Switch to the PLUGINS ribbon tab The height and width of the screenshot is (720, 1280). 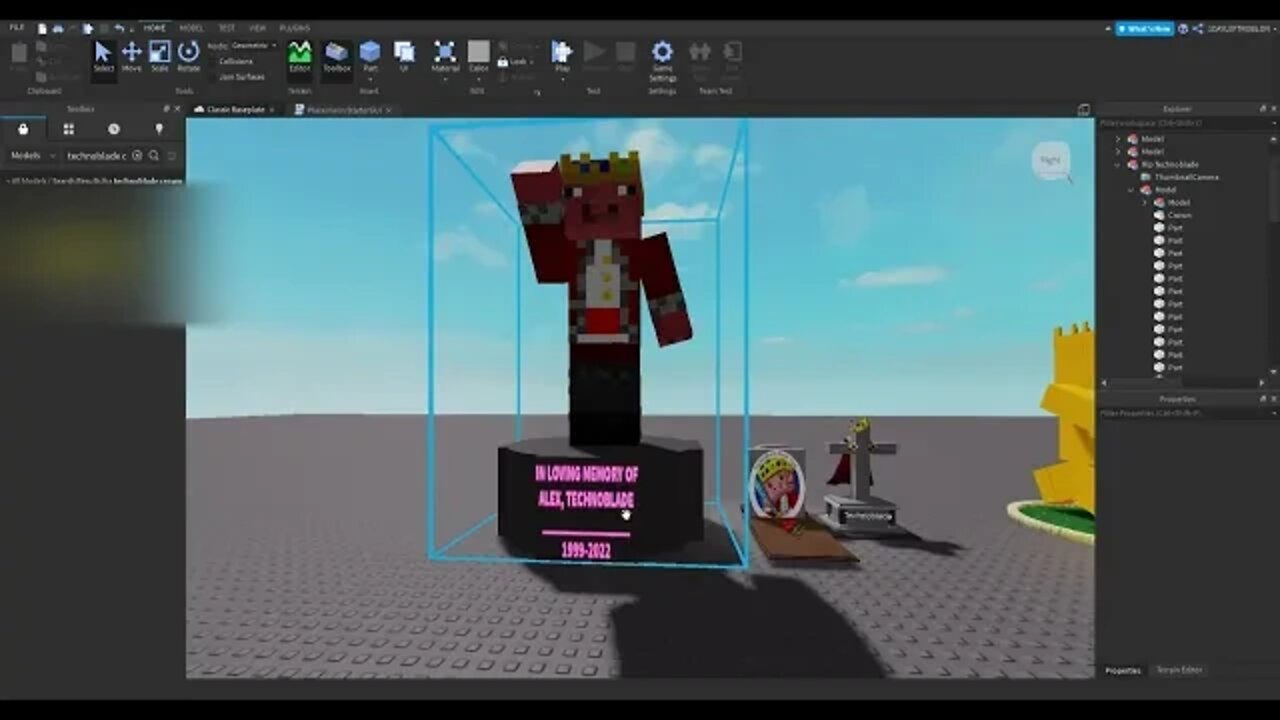295,28
